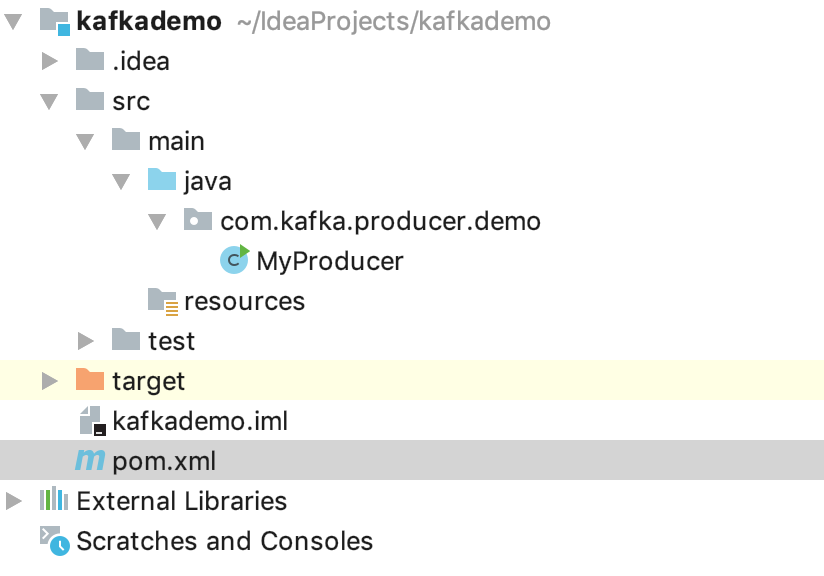Click the Maven pom.xml file icon
The width and height of the screenshot is (824, 576).
click(x=90, y=461)
